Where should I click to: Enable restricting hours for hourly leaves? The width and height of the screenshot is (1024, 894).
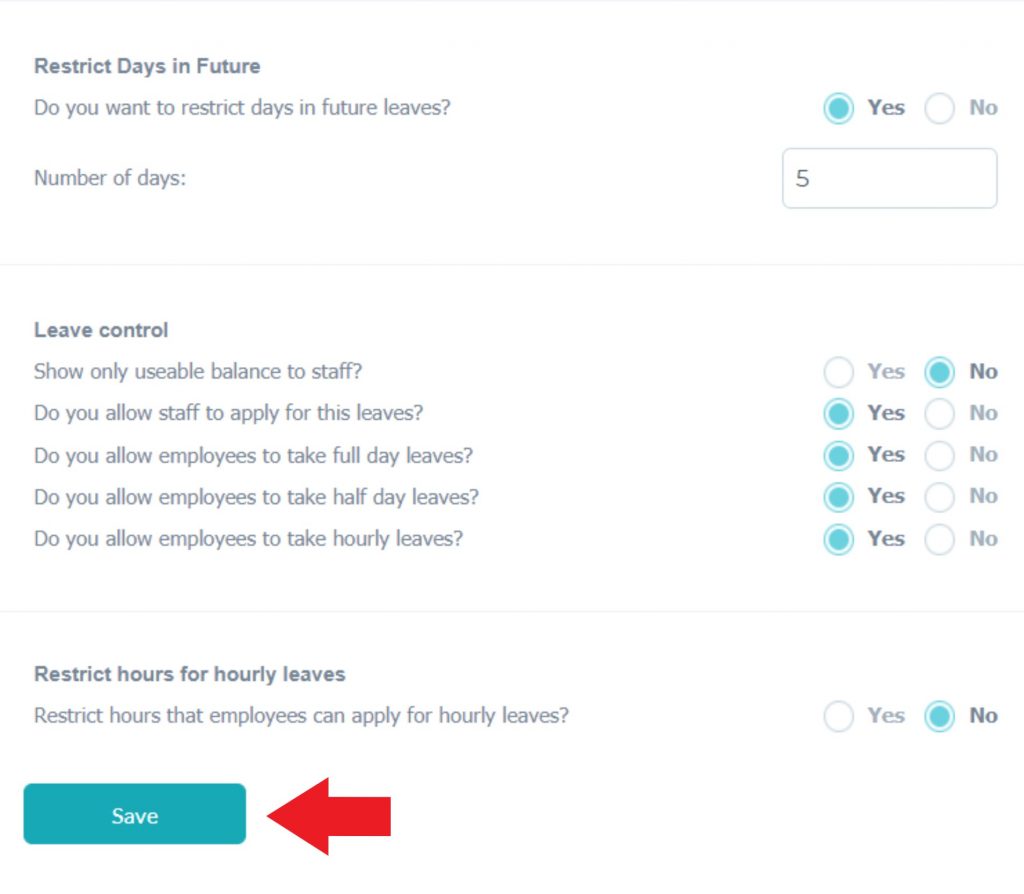(839, 716)
